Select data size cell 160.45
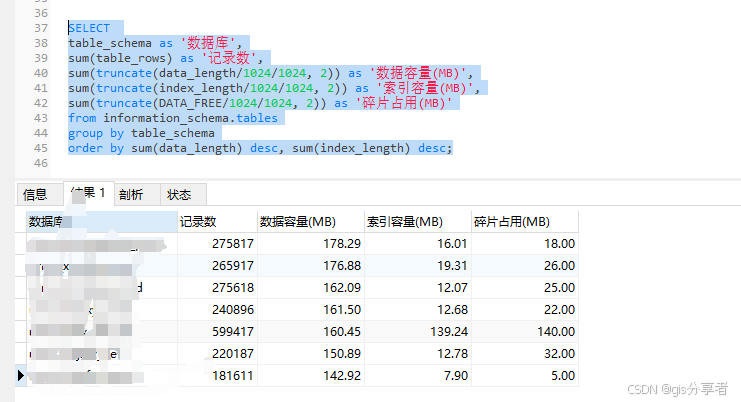The width and height of the screenshot is (741, 402). [x=311, y=332]
